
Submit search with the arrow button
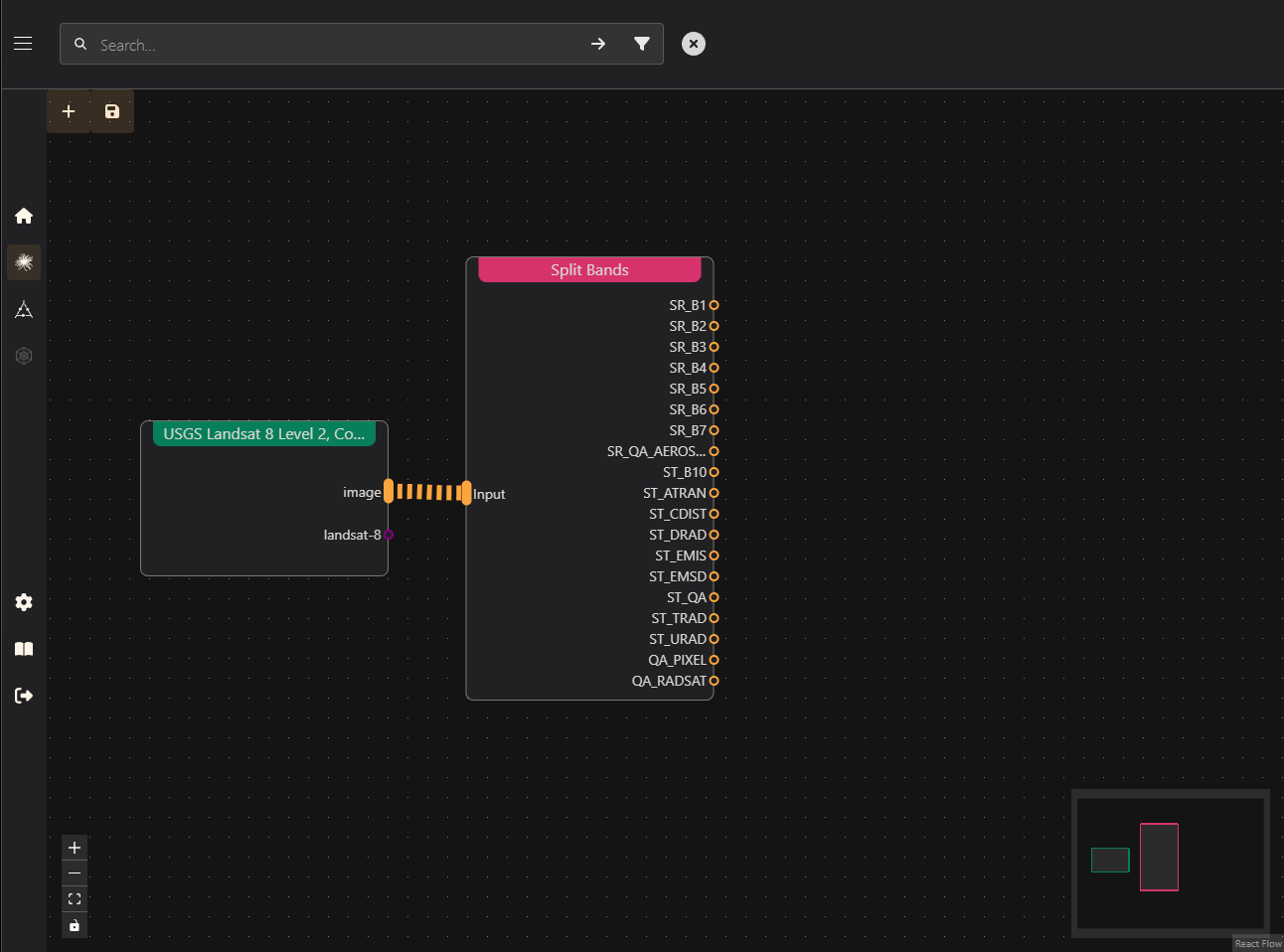pos(598,44)
